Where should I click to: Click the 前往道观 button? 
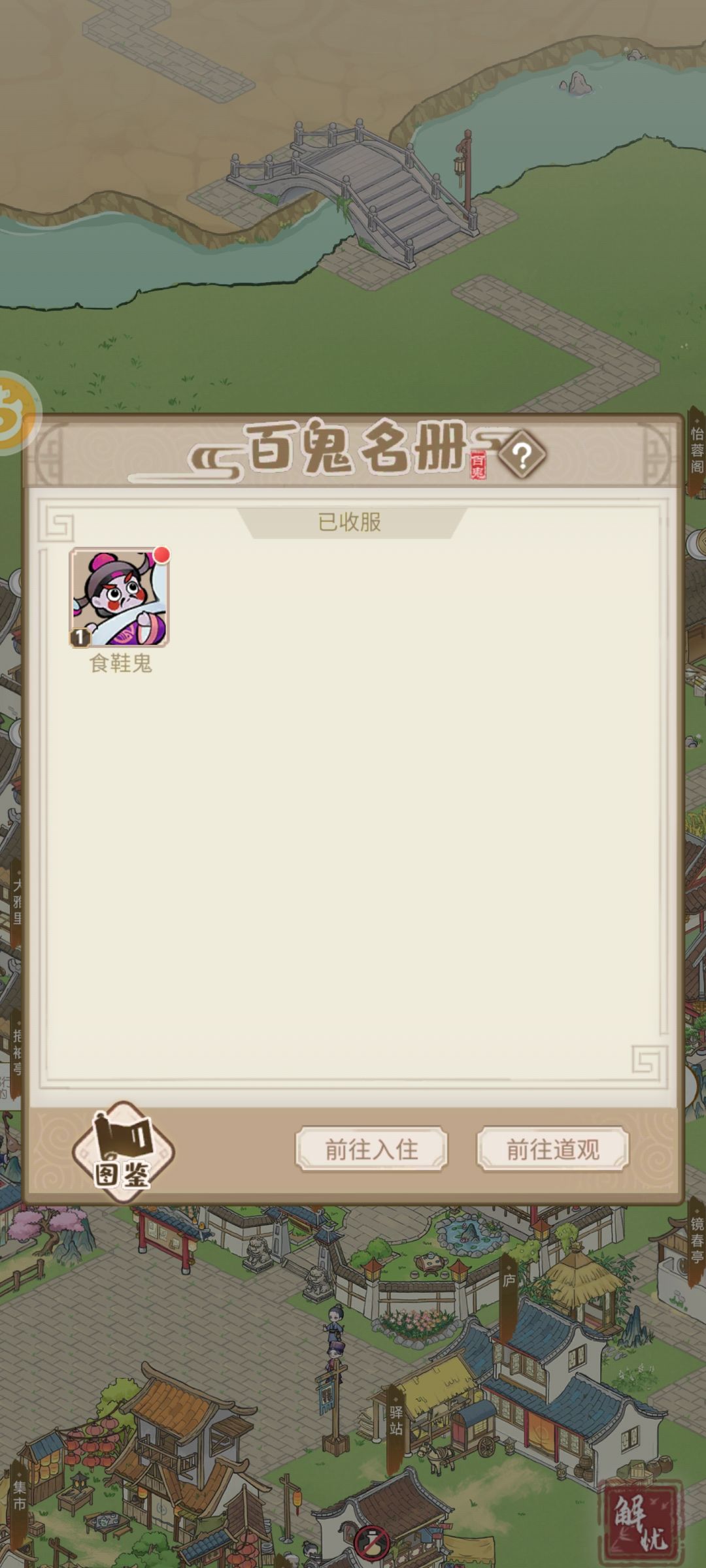click(x=553, y=1149)
